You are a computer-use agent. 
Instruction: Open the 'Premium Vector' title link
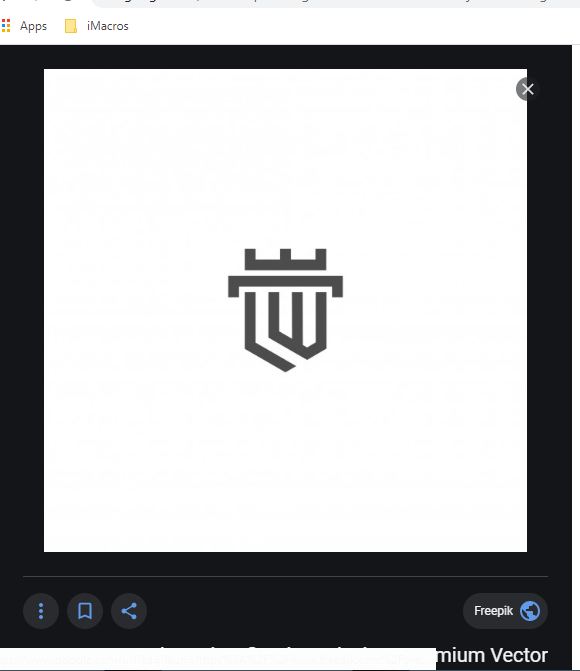point(492,655)
